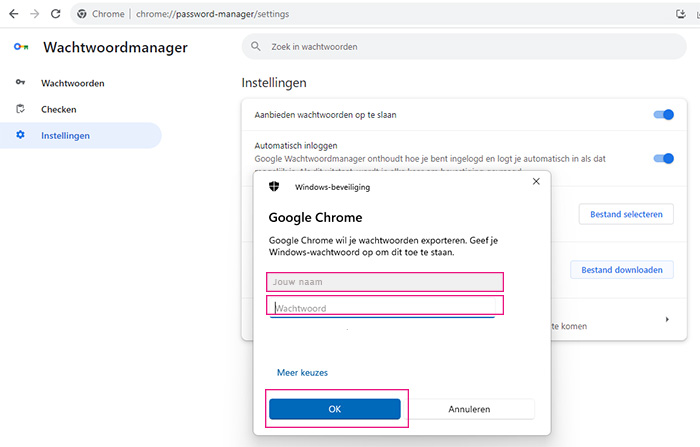Click the Chrome logo in address bar
The height and width of the screenshot is (447, 700).
pyautogui.click(x=82, y=14)
